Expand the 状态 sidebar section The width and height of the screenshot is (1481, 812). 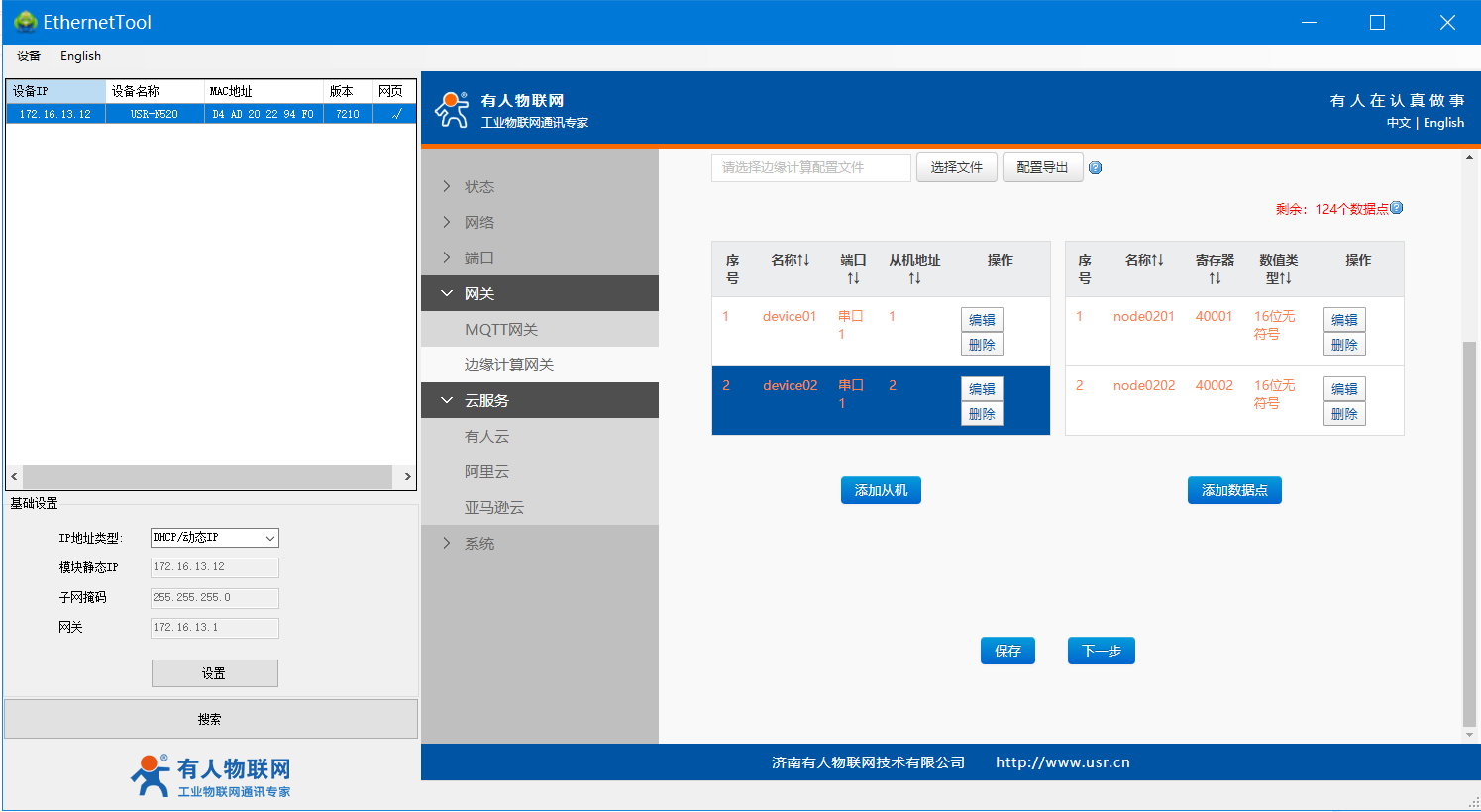479,187
